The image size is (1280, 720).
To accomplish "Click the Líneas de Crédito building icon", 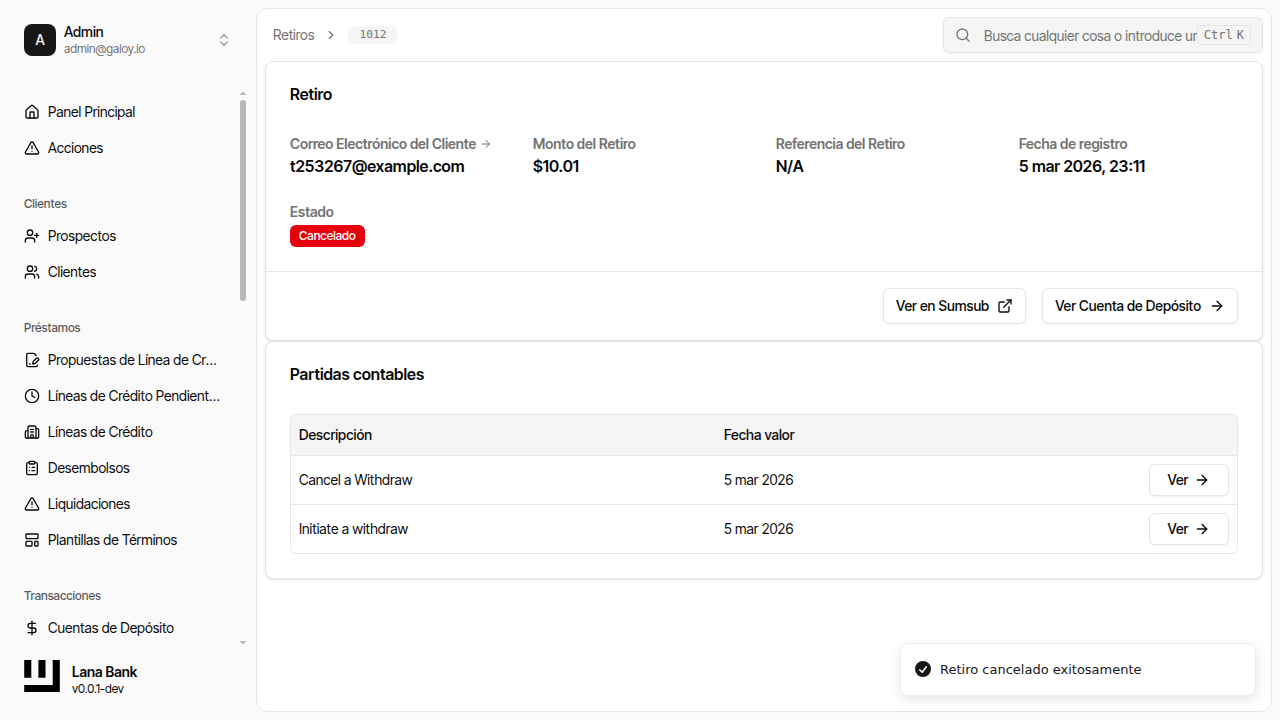I will (32, 432).
